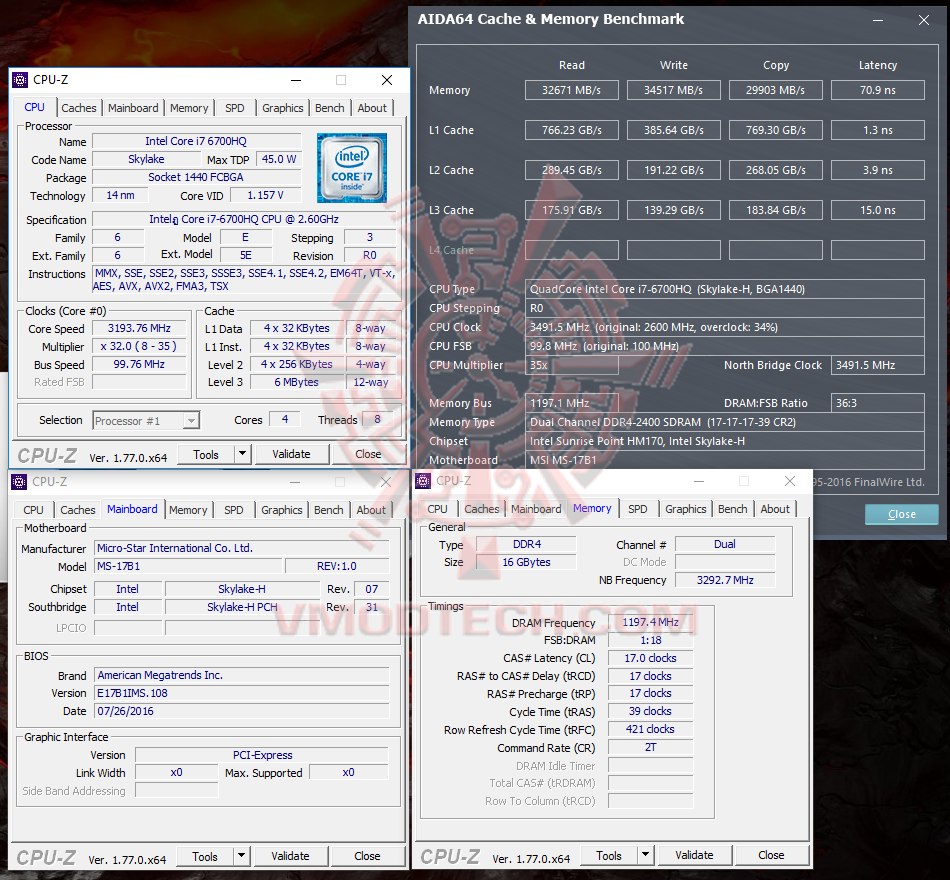
Task: Click Validate in Mainboard CPU-Z window
Action: (x=290, y=856)
